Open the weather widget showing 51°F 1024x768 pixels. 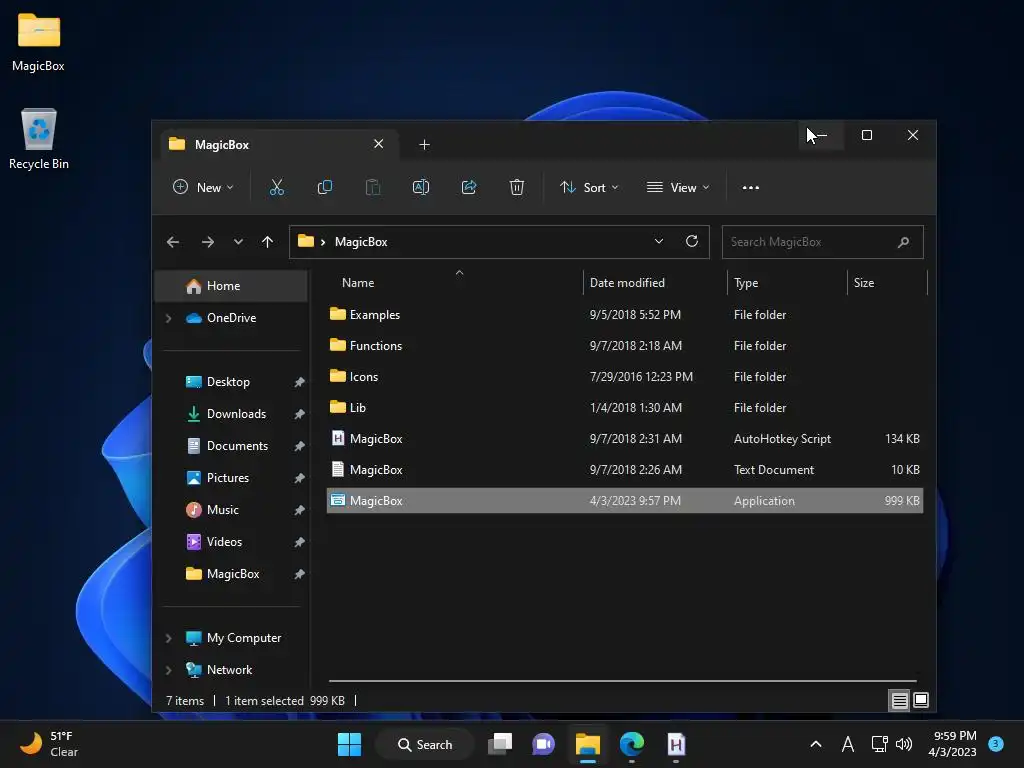(x=49, y=744)
